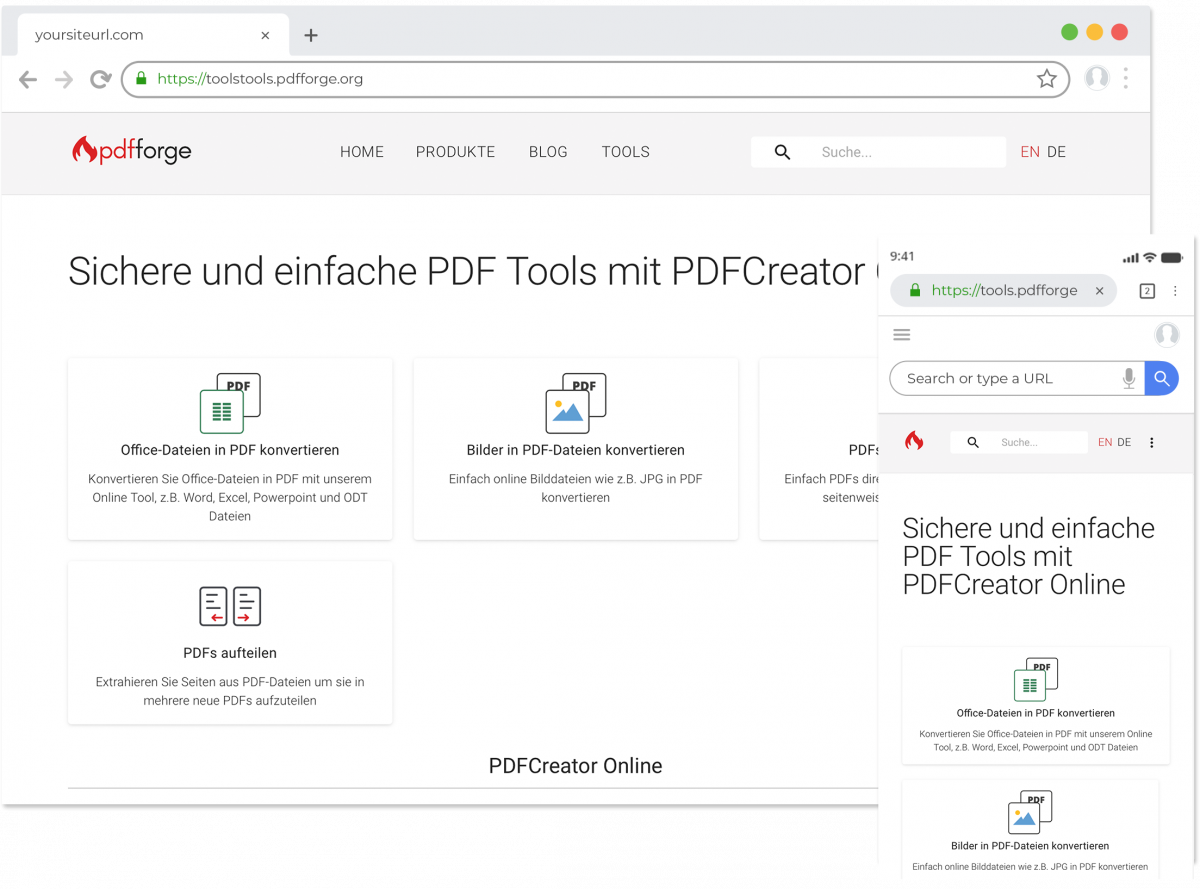Go to the BLOG navigation item
The width and height of the screenshot is (1200, 889).
[x=548, y=152]
